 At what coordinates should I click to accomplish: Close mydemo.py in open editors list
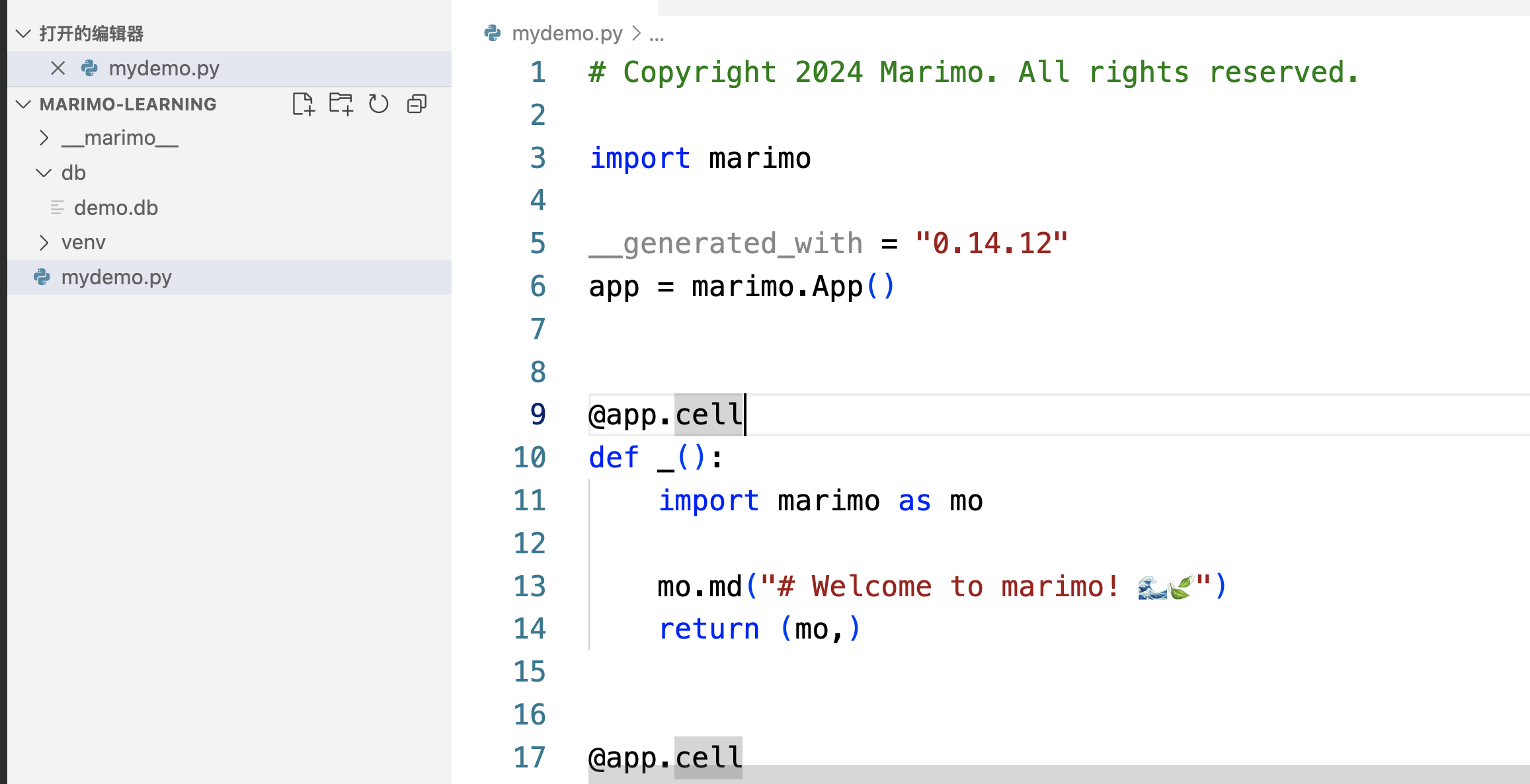click(x=58, y=68)
